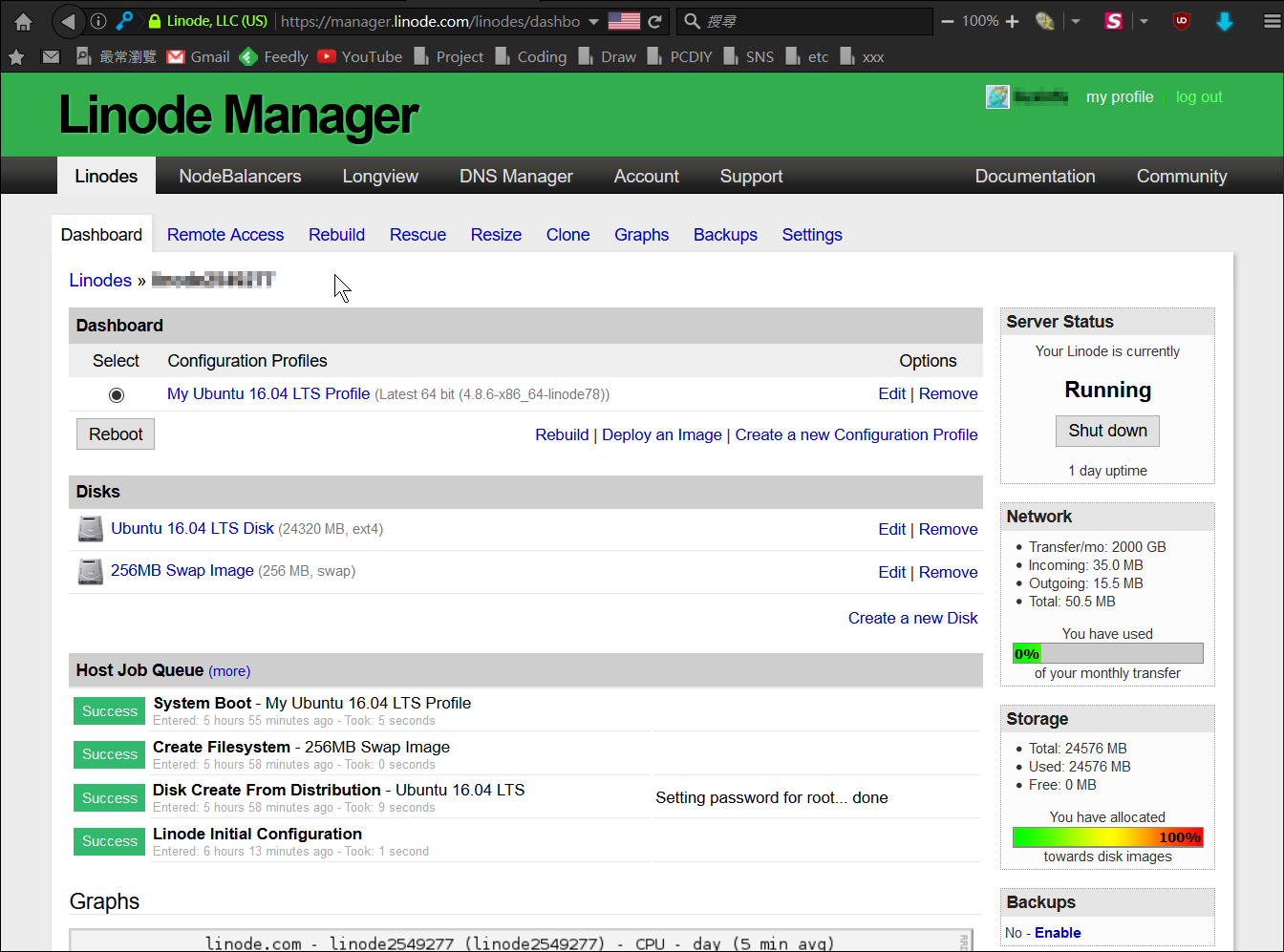Open DNS Manager main tab
1284x952 pixels.
coord(516,176)
